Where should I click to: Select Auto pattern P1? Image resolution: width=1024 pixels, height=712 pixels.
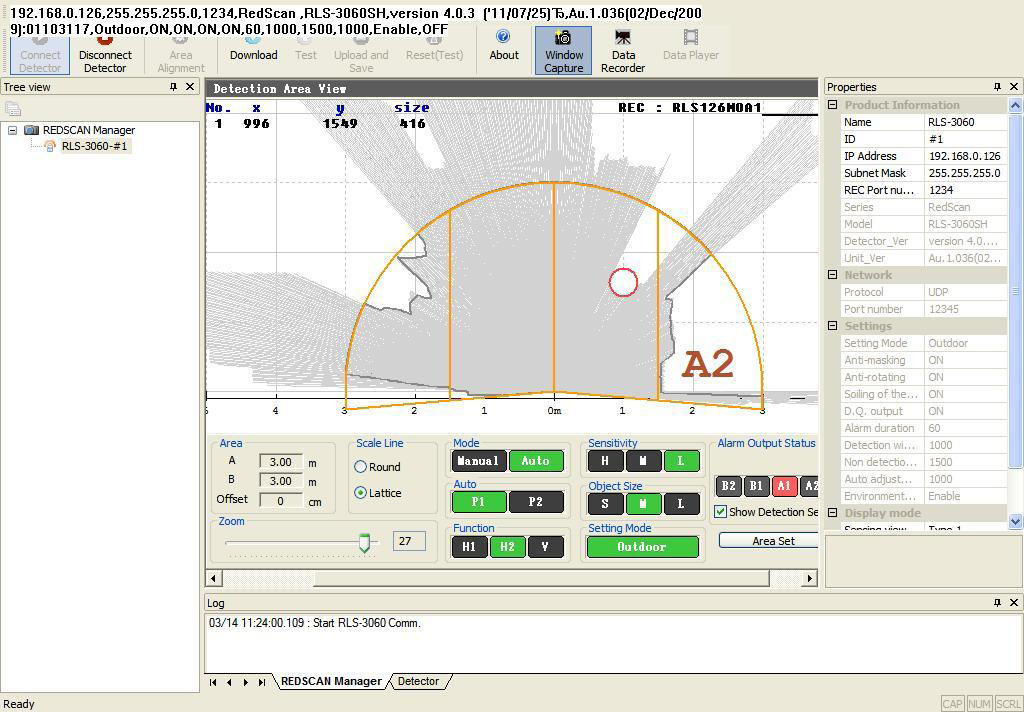pyautogui.click(x=479, y=502)
